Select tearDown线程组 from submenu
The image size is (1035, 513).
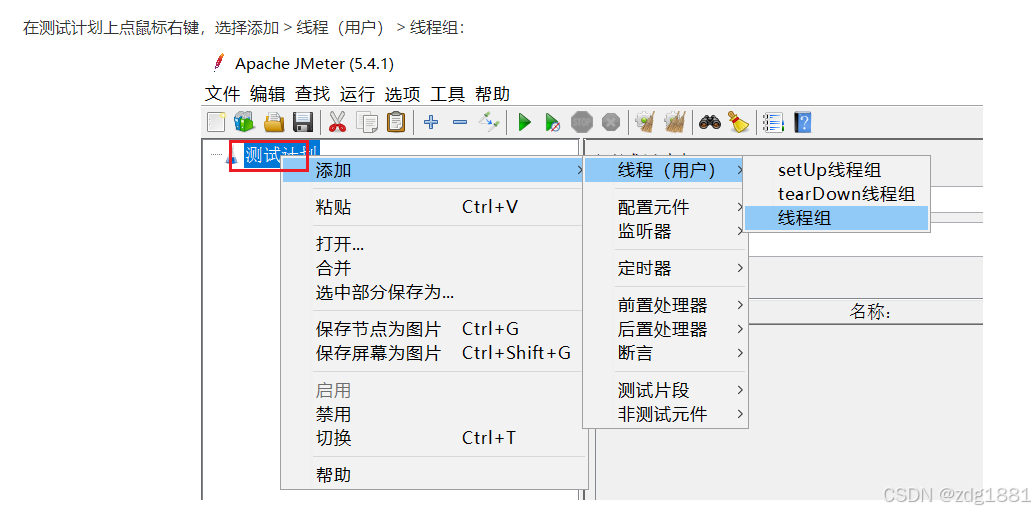click(836, 194)
